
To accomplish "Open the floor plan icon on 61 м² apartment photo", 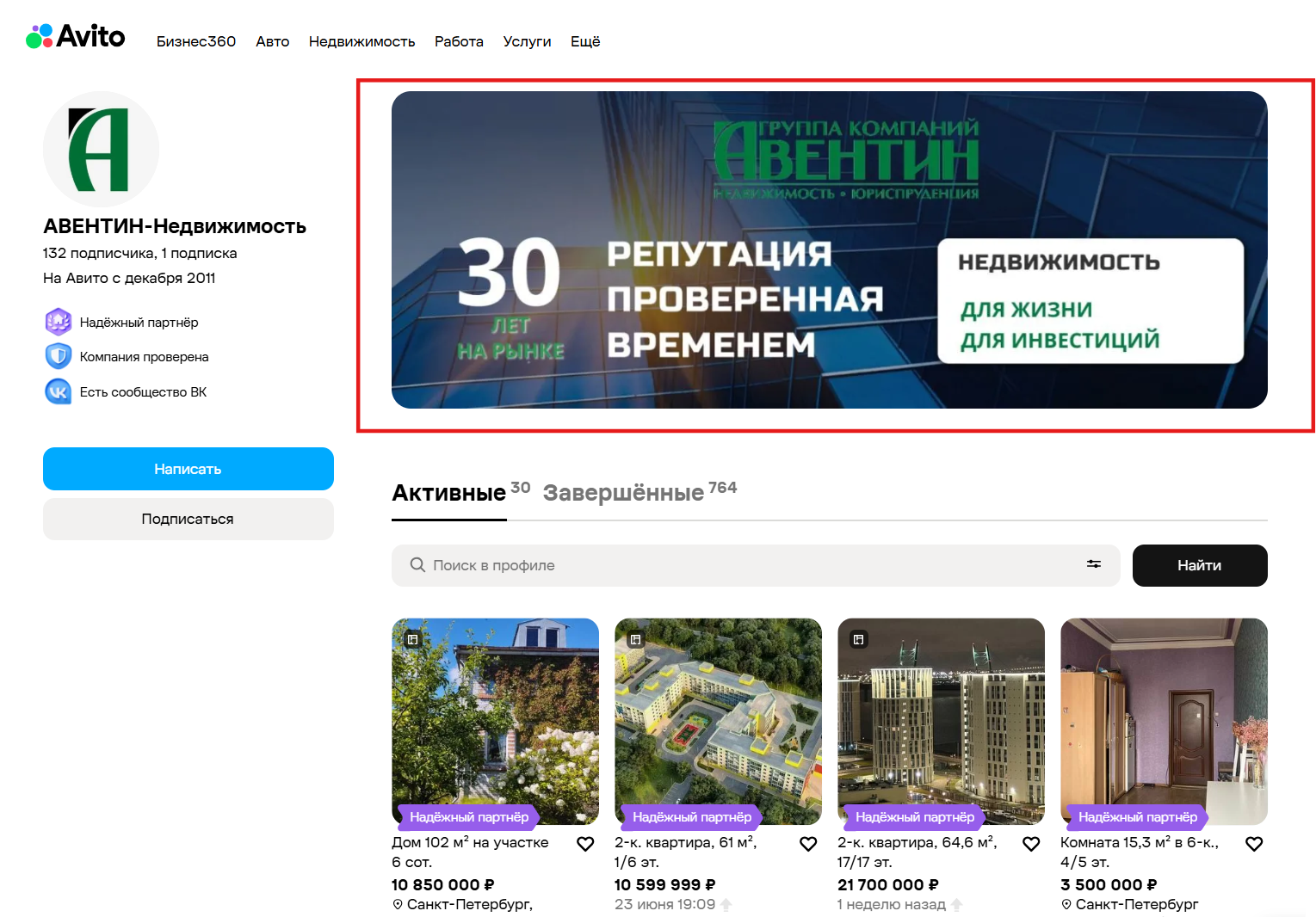I will click(x=636, y=639).
